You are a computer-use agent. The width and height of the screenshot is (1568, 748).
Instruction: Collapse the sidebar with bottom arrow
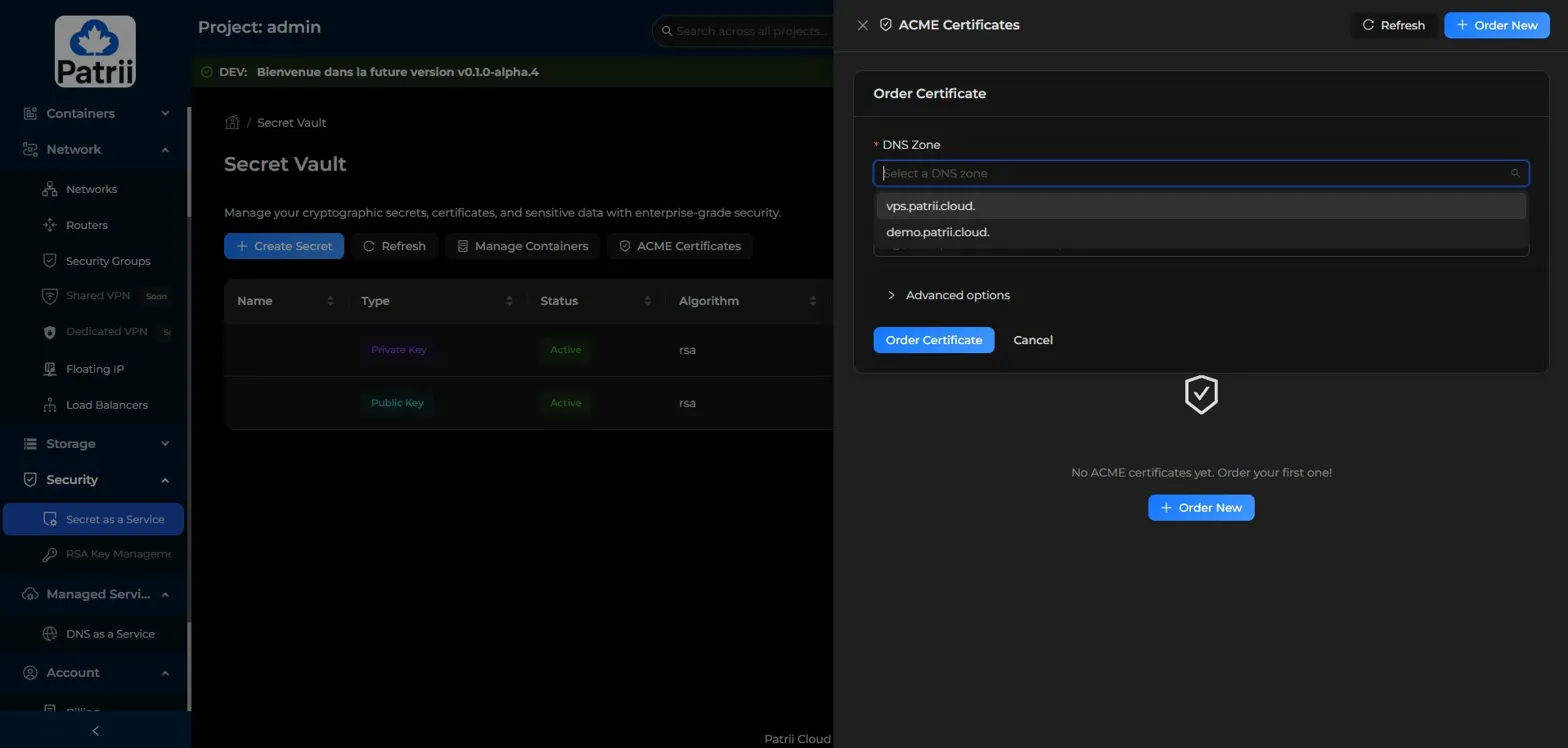[x=95, y=731]
